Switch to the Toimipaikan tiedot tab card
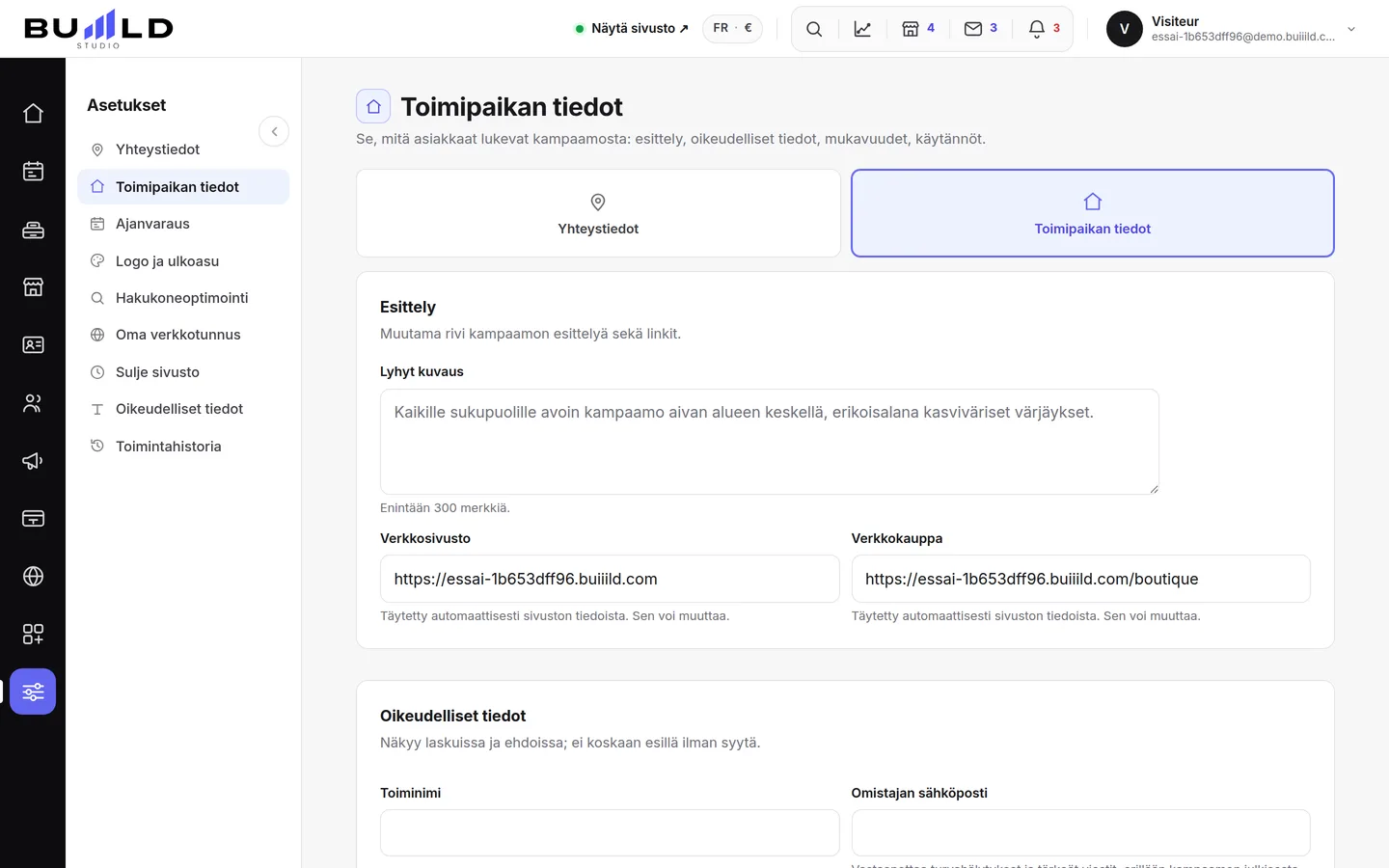The height and width of the screenshot is (868, 1389). (x=1093, y=213)
